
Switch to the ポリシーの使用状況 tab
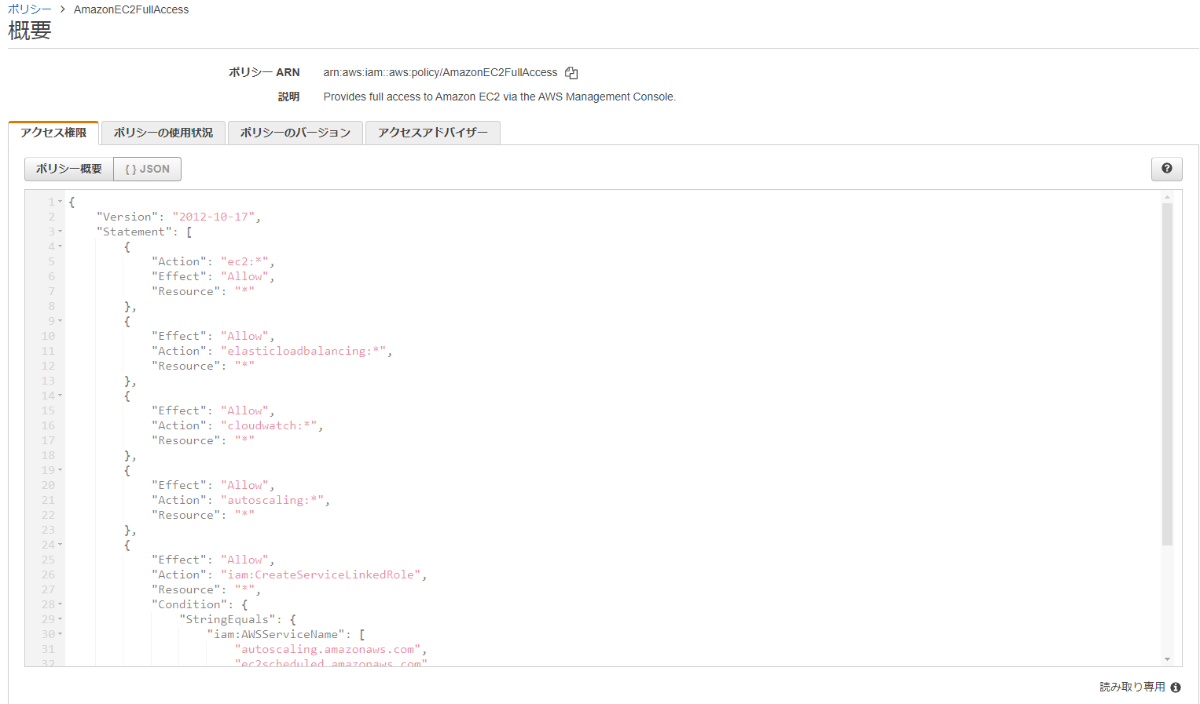click(163, 133)
